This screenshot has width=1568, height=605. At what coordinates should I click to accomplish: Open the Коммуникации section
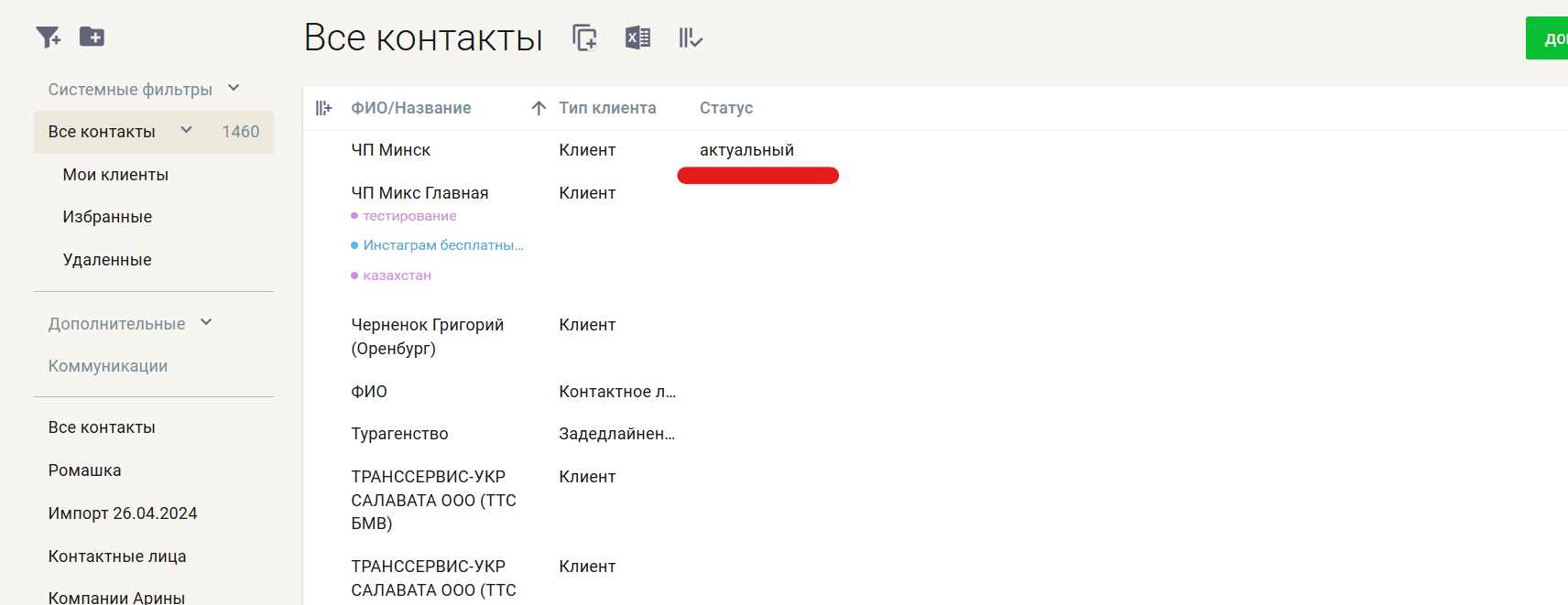coord(108,366)
